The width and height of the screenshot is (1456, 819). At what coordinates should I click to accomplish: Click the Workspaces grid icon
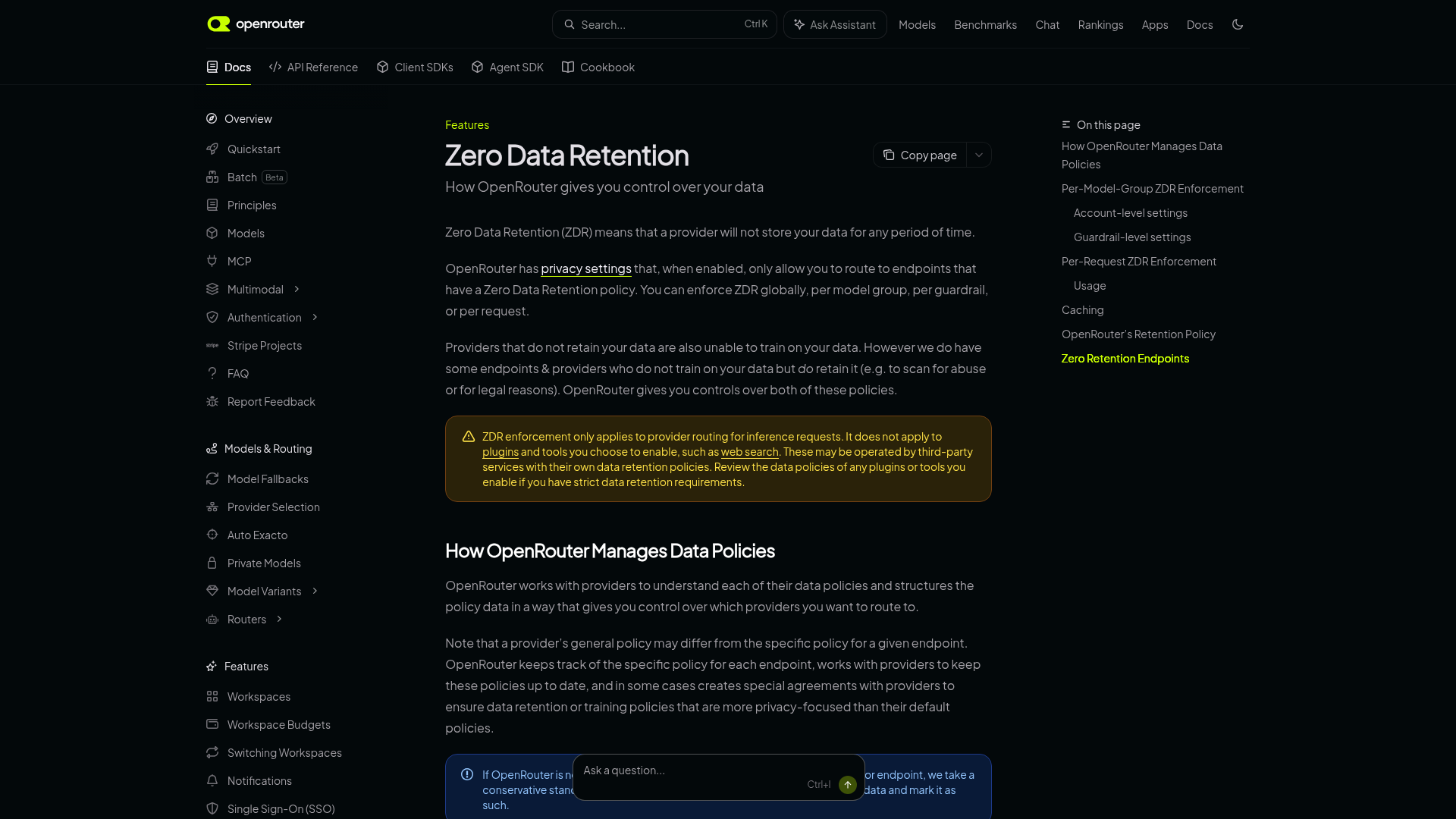(212, 696)
